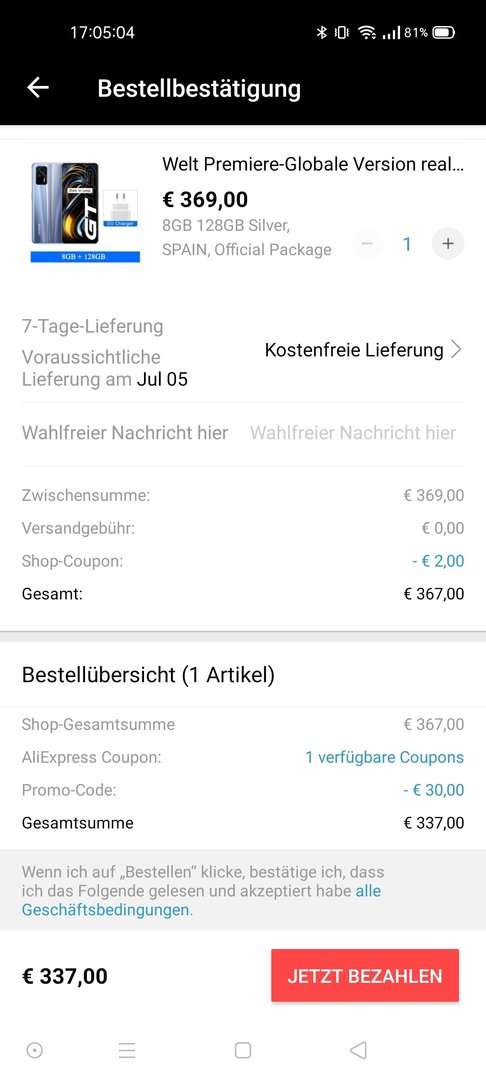The image size is (486, 1080).
Task: Open the Android recent apps menu icon
Action: (127, 1050)
